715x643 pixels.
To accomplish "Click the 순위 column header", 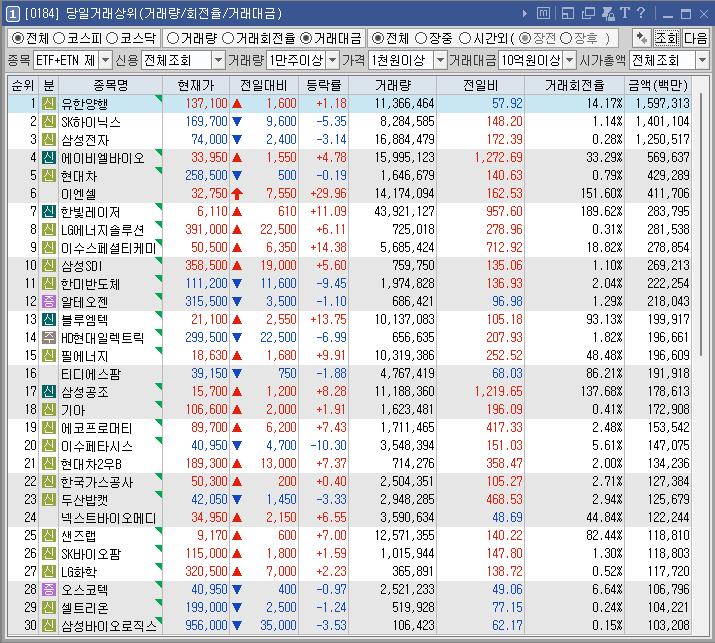I will (x=23, y=85).
